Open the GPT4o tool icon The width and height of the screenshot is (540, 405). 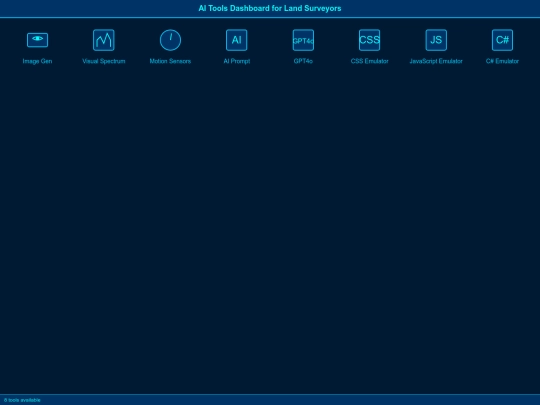tap(303, 40)
